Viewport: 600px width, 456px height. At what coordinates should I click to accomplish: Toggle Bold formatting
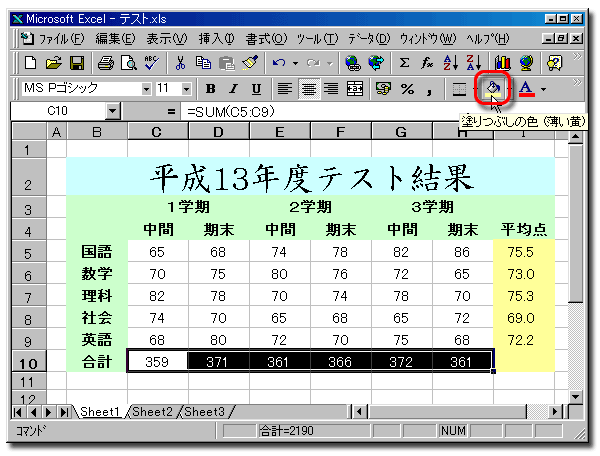click(210, 89)
